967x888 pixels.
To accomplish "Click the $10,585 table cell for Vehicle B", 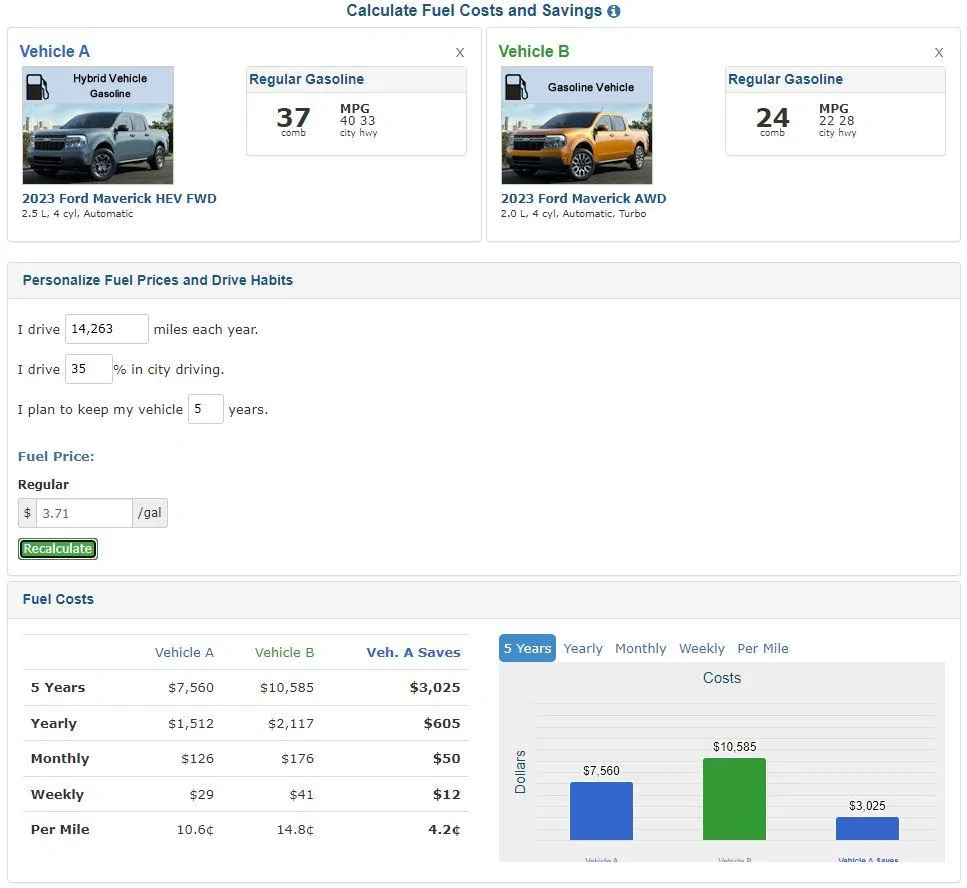I will [x=287, y=688].
